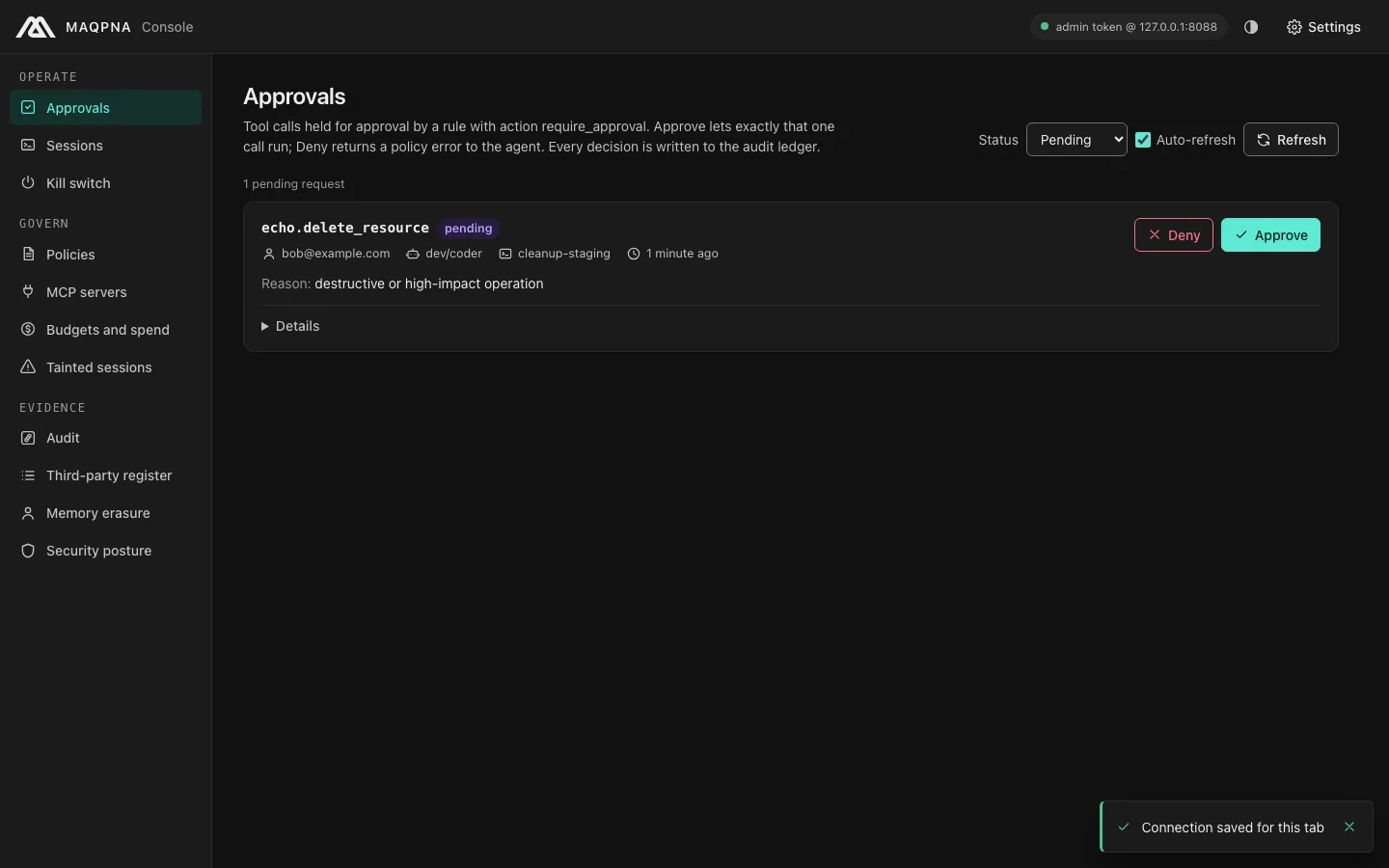Go to Memory erasure
The image size is (1389, 868).
tap(105, 513)
